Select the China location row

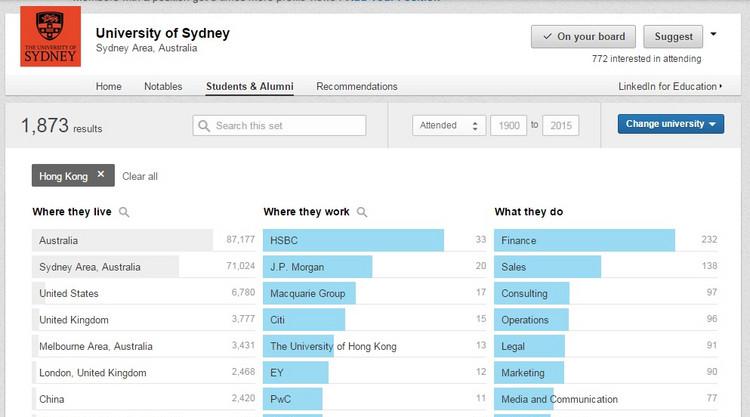pyautogui.click(x=143, y=399)
